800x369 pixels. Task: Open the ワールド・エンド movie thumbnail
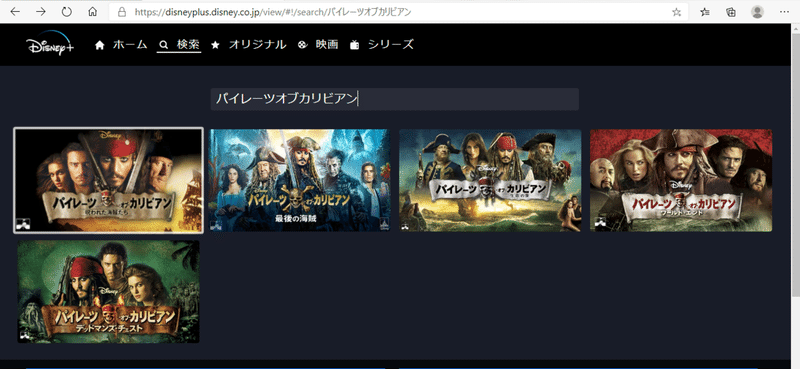coord(681,180)
